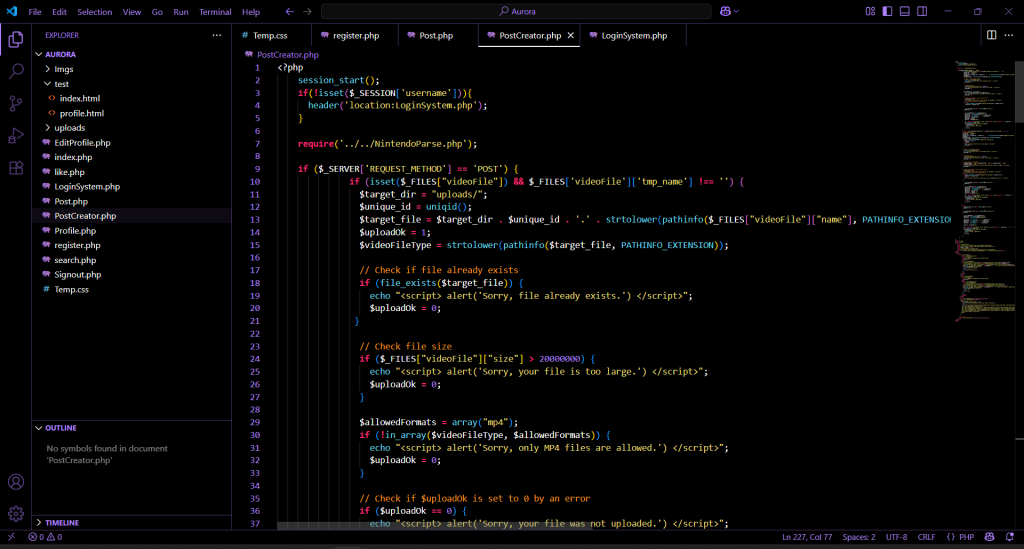Open notifications bell in status bar
This screenshot has height=549, width=1024.
[x=1010, y=537]
